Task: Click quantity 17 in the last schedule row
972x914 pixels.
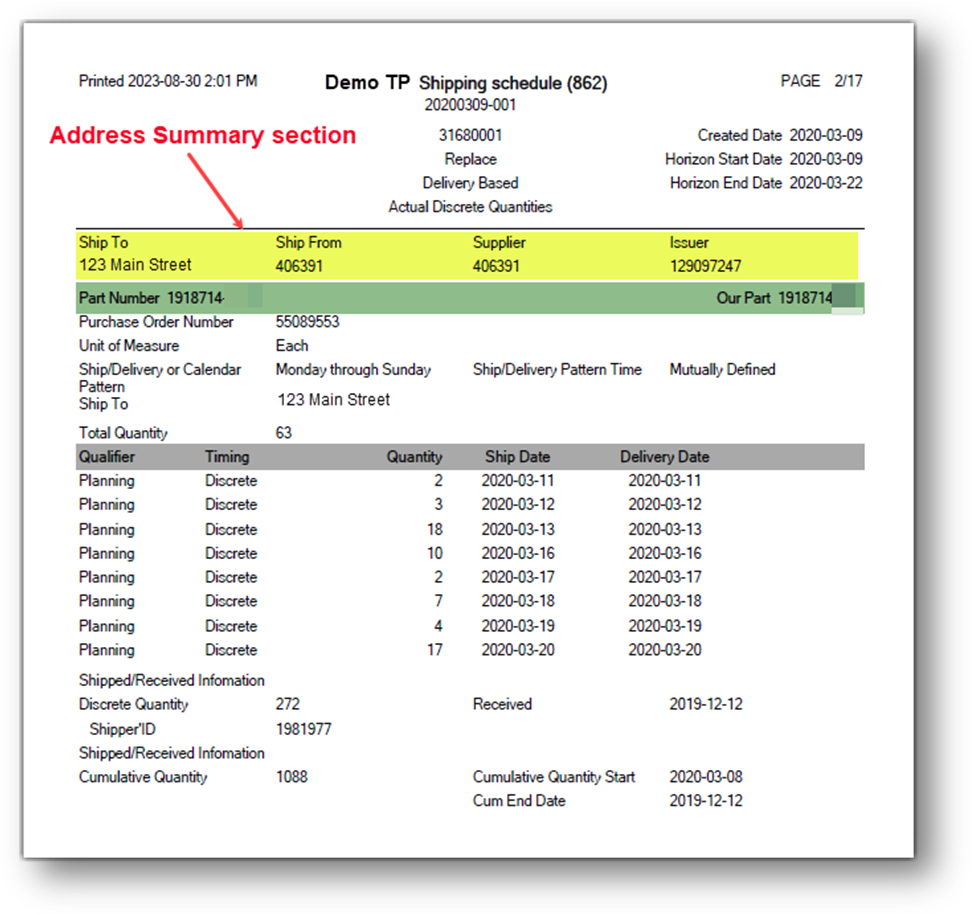Action: click(x=435, y=650)
